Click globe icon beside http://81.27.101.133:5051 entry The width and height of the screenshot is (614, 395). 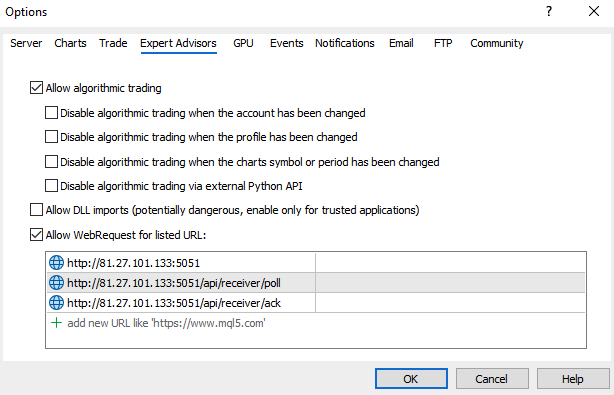tap(56, 263)
